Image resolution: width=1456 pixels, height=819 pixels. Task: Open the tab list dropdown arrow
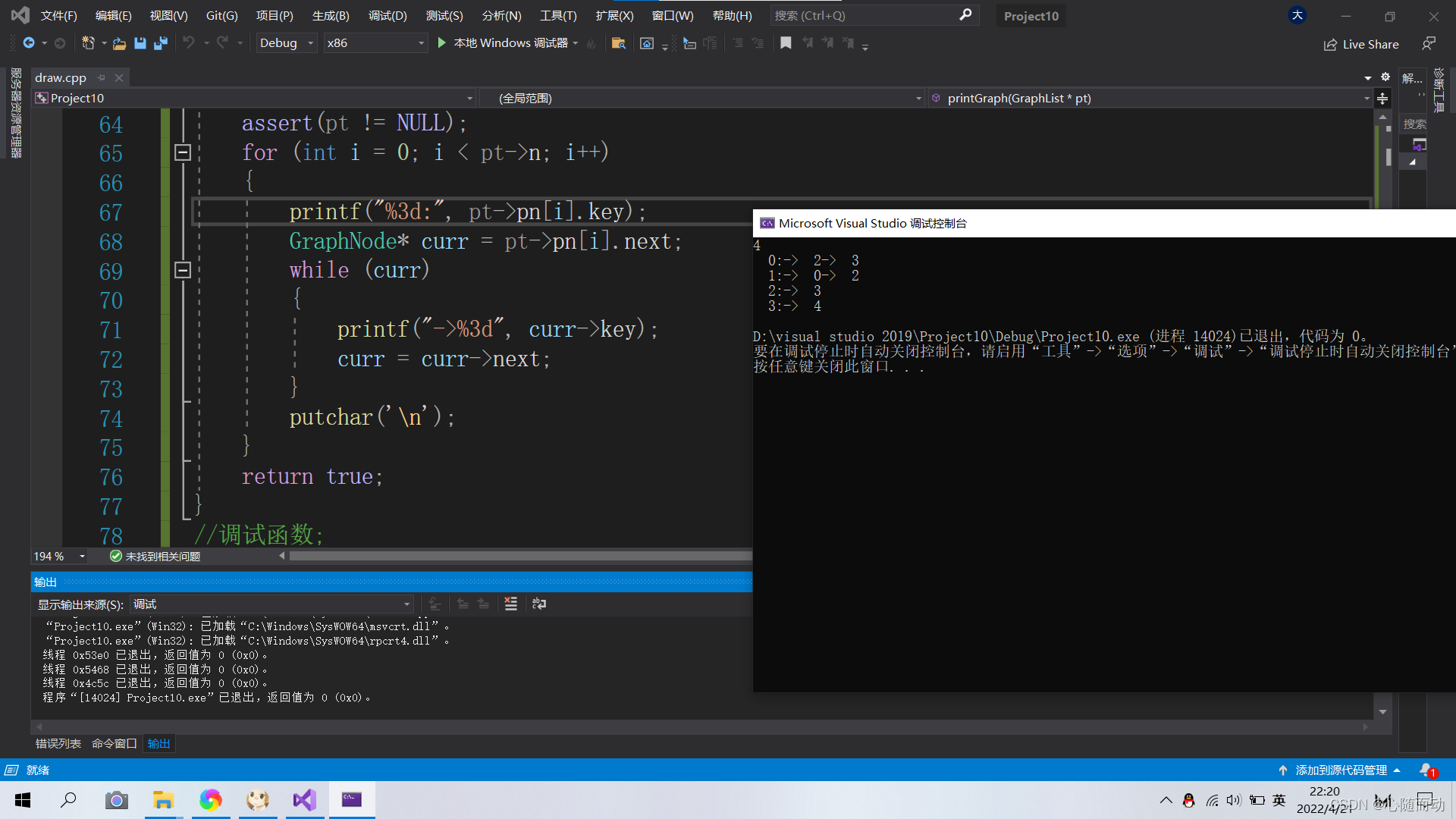pos(1368,77)
